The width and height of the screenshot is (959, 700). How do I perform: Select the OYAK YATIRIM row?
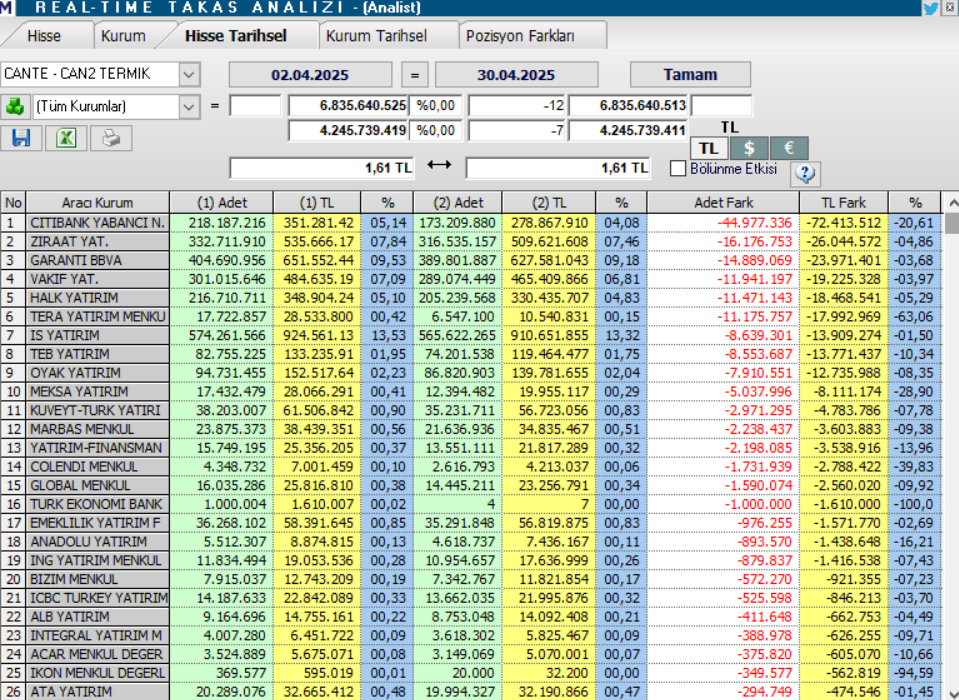point(471,373)
